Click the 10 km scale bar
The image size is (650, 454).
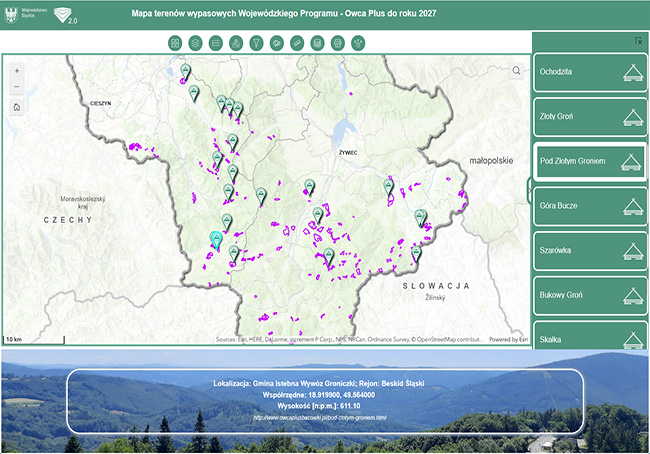34,340
